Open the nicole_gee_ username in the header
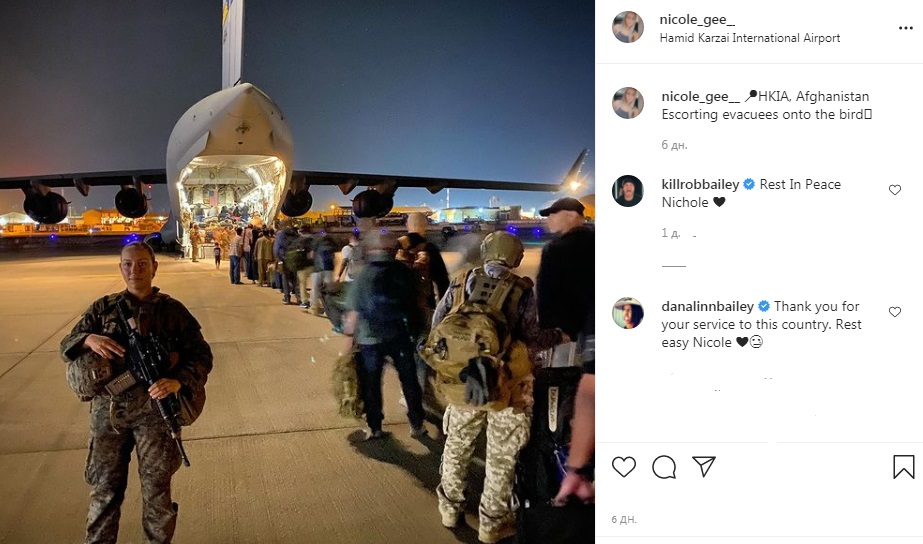Image resolution: width=923 pixels, height=544 pixels. pos(697,19)
